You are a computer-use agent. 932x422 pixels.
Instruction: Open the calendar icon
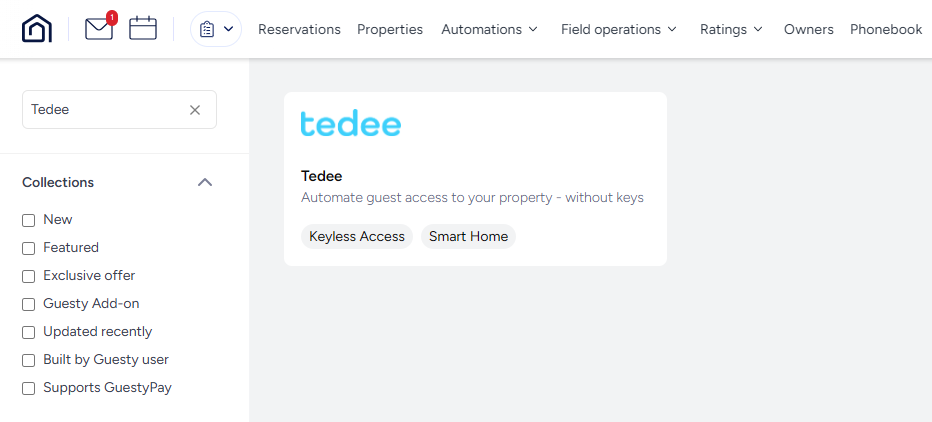[143, 29]
